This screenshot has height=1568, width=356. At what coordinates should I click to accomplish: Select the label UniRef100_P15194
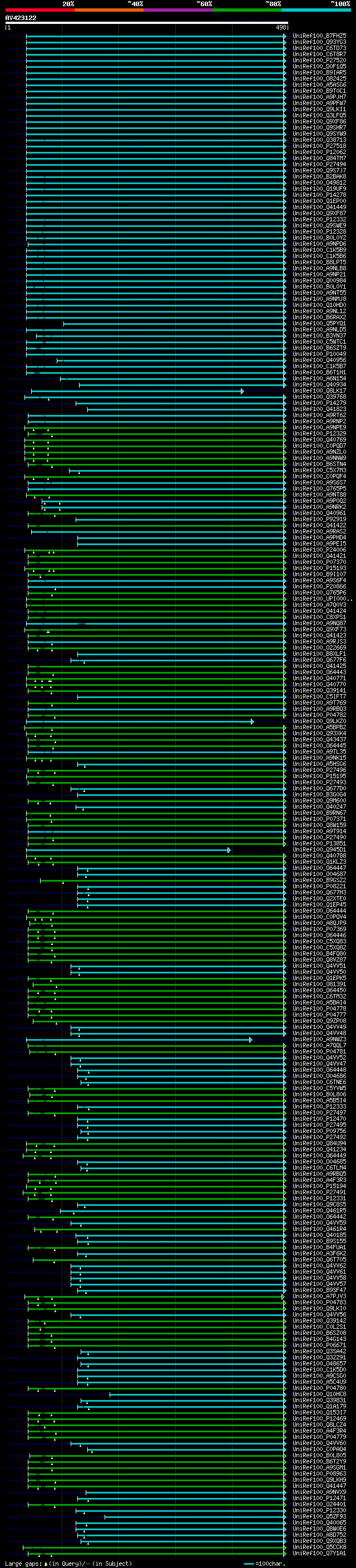coord(319,1186)
